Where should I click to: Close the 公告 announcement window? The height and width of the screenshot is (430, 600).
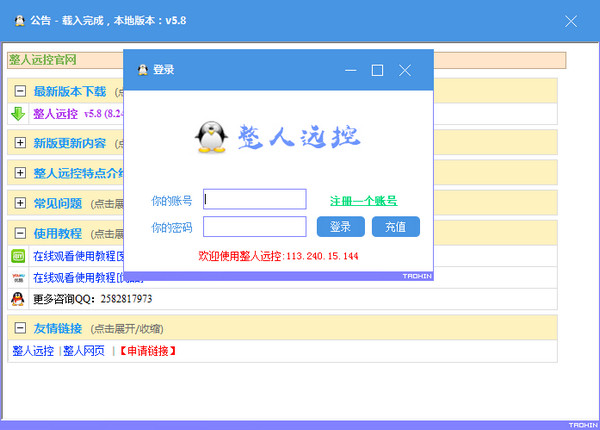coord(571,21)
